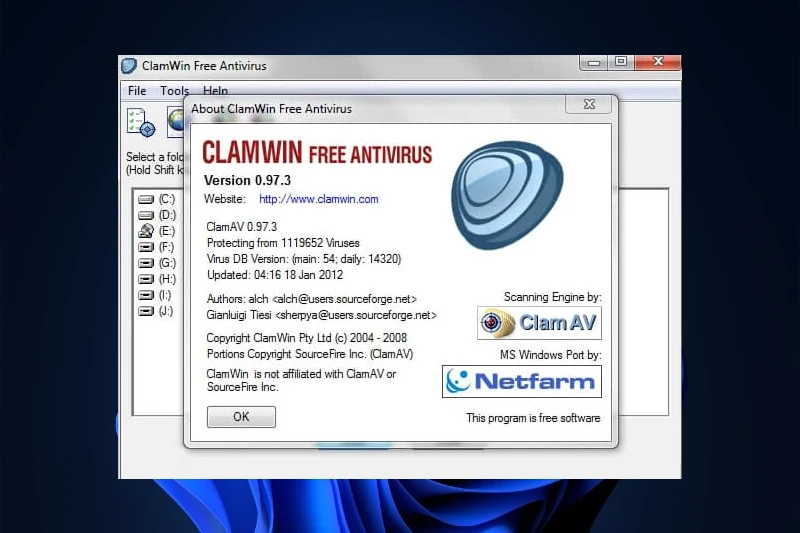Image resolution: width=800 pixels, height=533 pixels.
Task: Maximize the ClamWin Free Antivirus window
Action: click(621, 62)
